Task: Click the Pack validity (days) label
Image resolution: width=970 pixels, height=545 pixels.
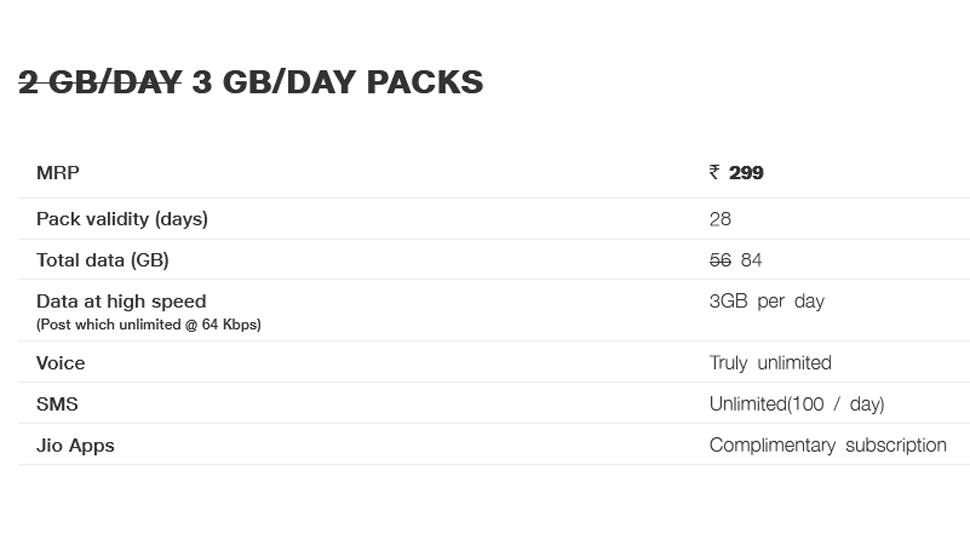Action: tap(122, 219)
